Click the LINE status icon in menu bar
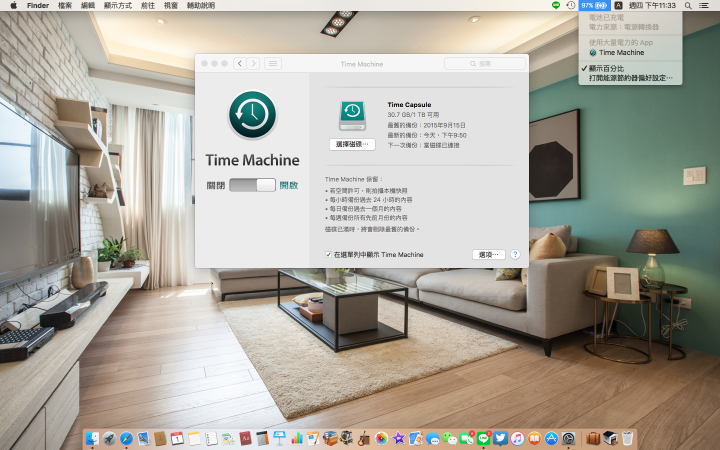 coord(556,6)
